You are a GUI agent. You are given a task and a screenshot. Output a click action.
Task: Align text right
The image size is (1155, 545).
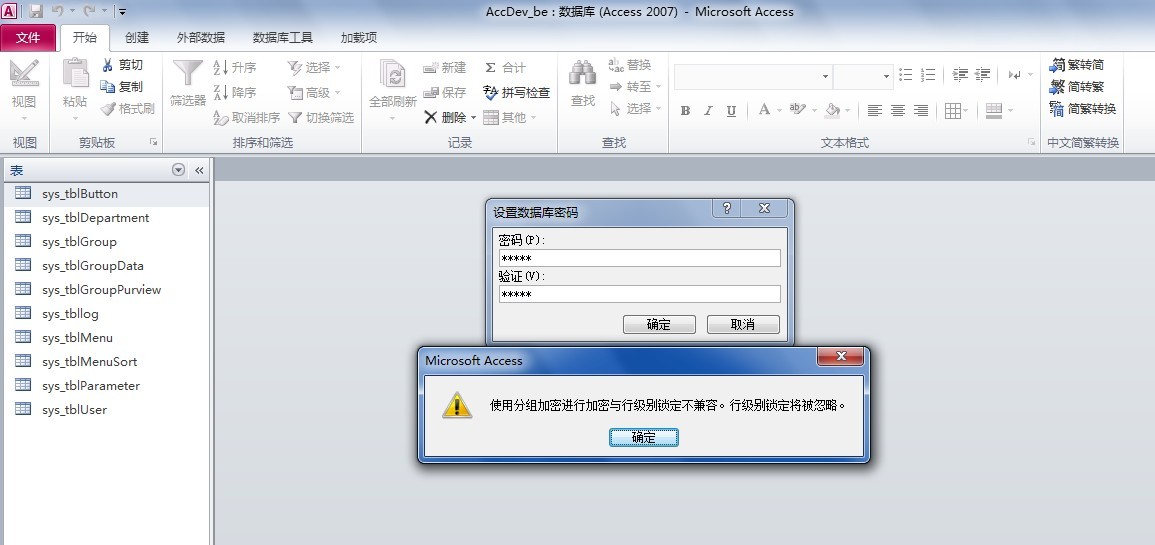click(921, 110)
